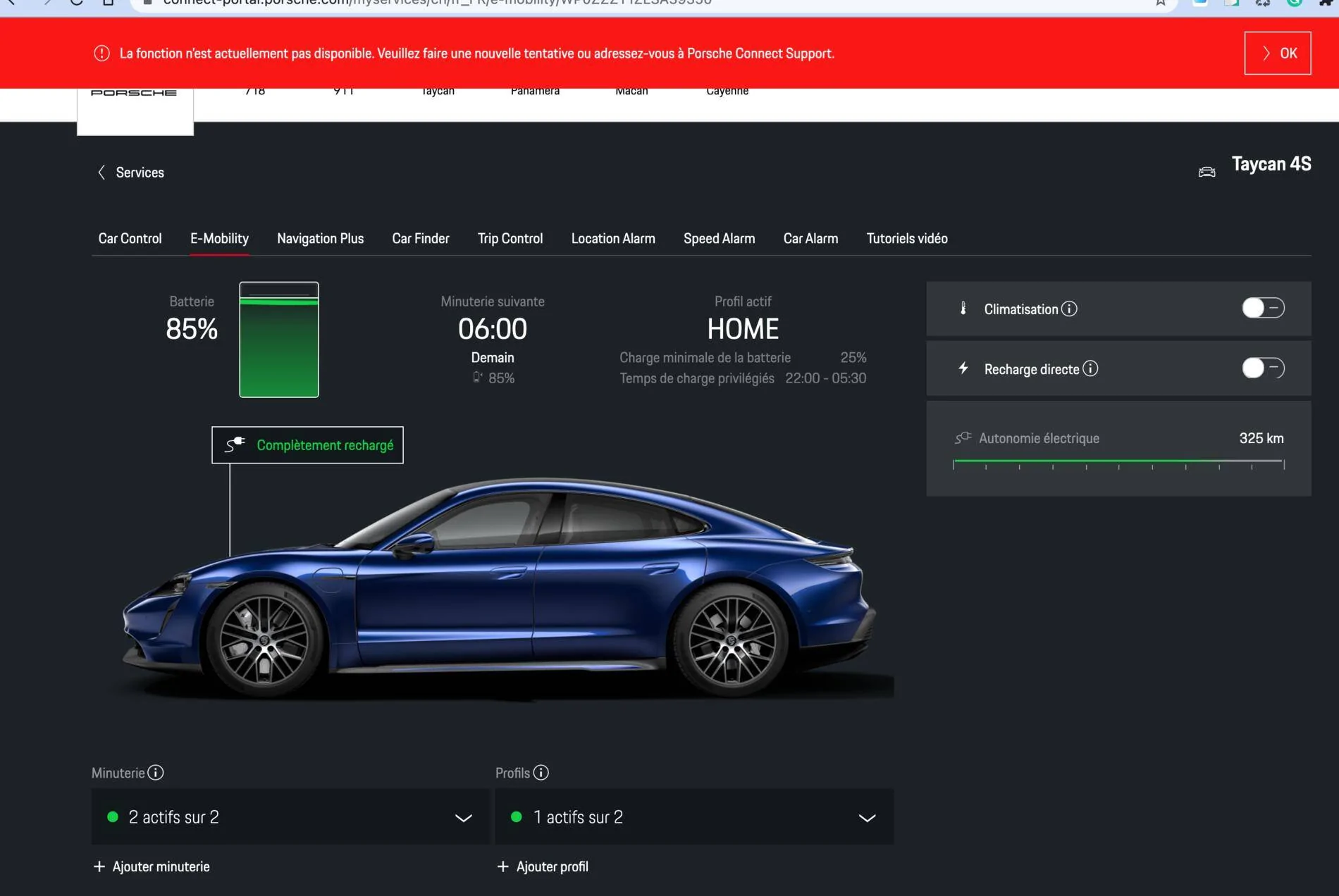Click the Complètement rechargé status badge

[x=307, y=445]
